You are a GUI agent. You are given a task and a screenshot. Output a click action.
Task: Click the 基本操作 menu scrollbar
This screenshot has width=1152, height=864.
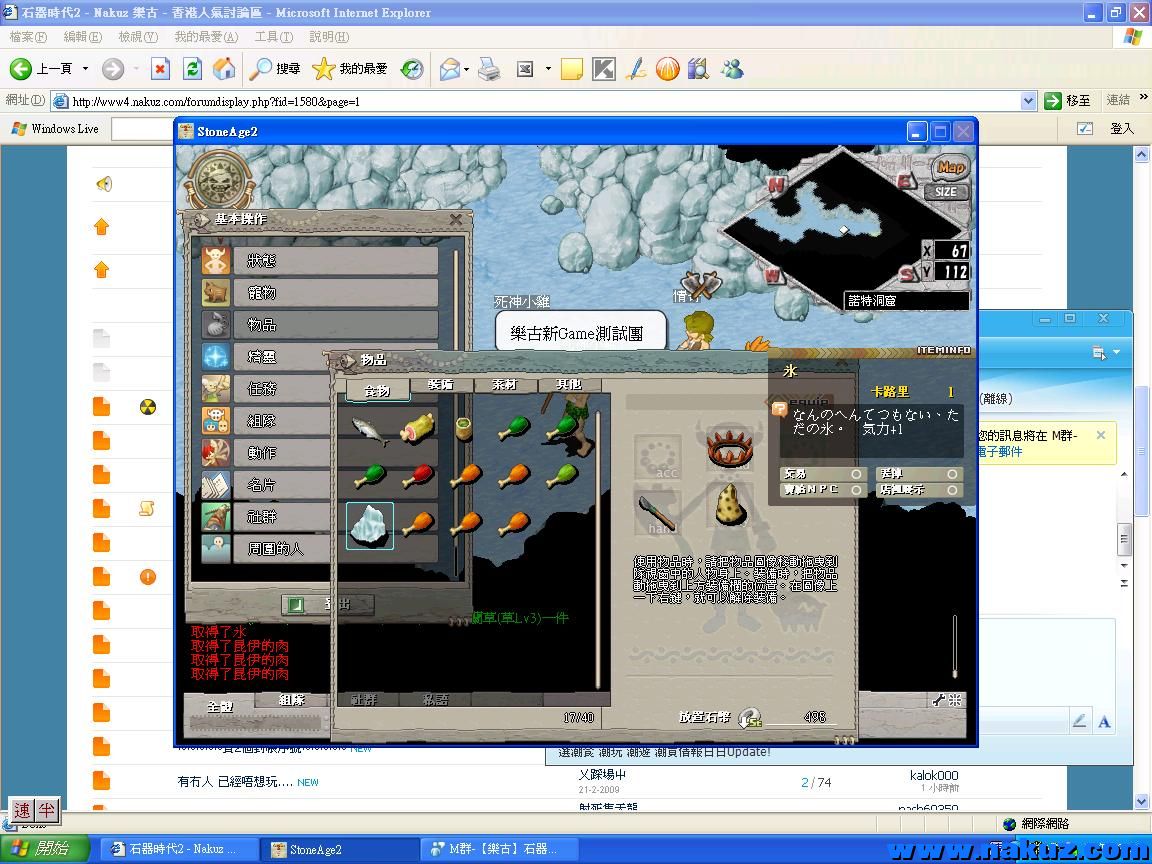[x=456, y=411]
